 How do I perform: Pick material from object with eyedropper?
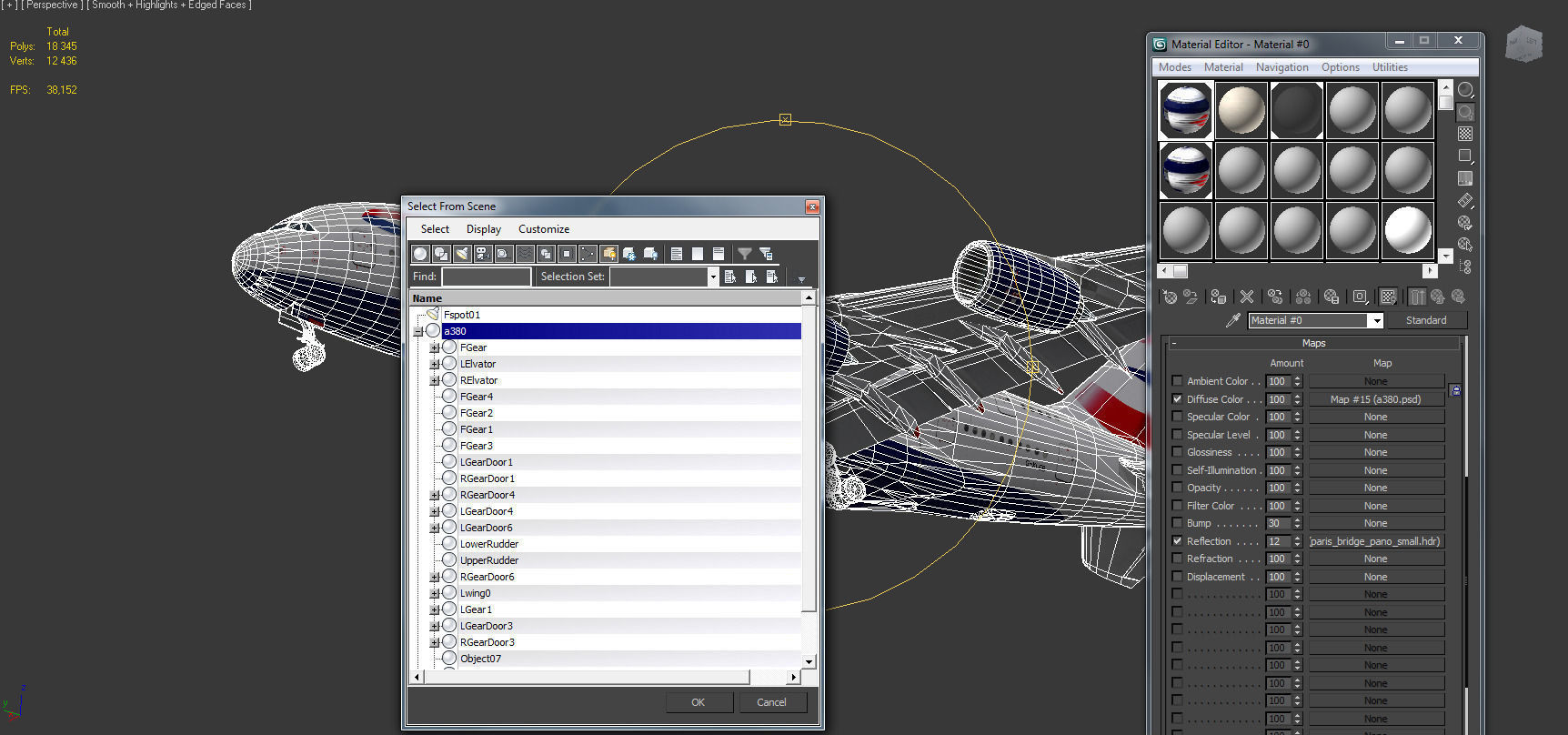tap(1233, 320)
